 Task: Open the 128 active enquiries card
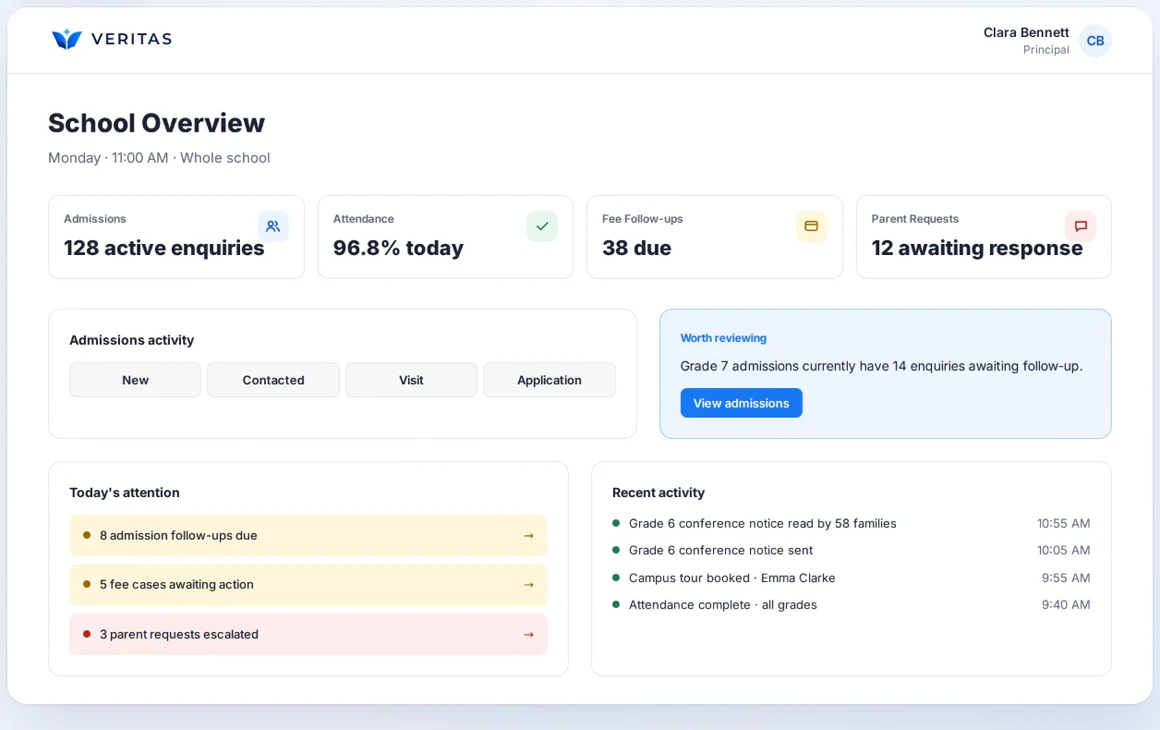pos(176,237)
